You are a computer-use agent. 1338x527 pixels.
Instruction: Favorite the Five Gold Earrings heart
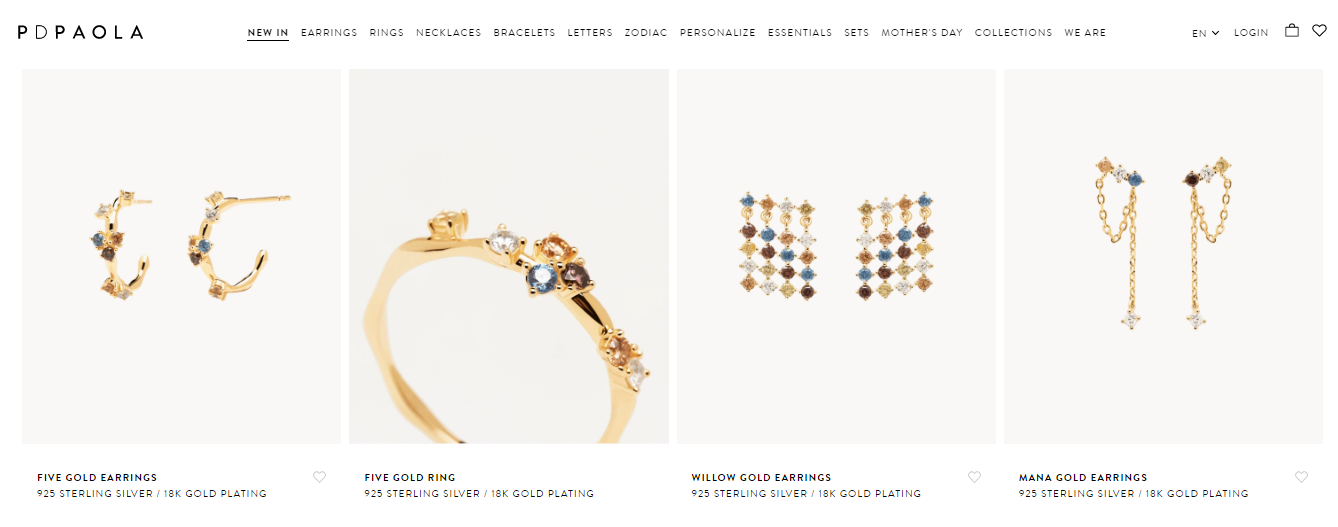(x=319, y=477)
